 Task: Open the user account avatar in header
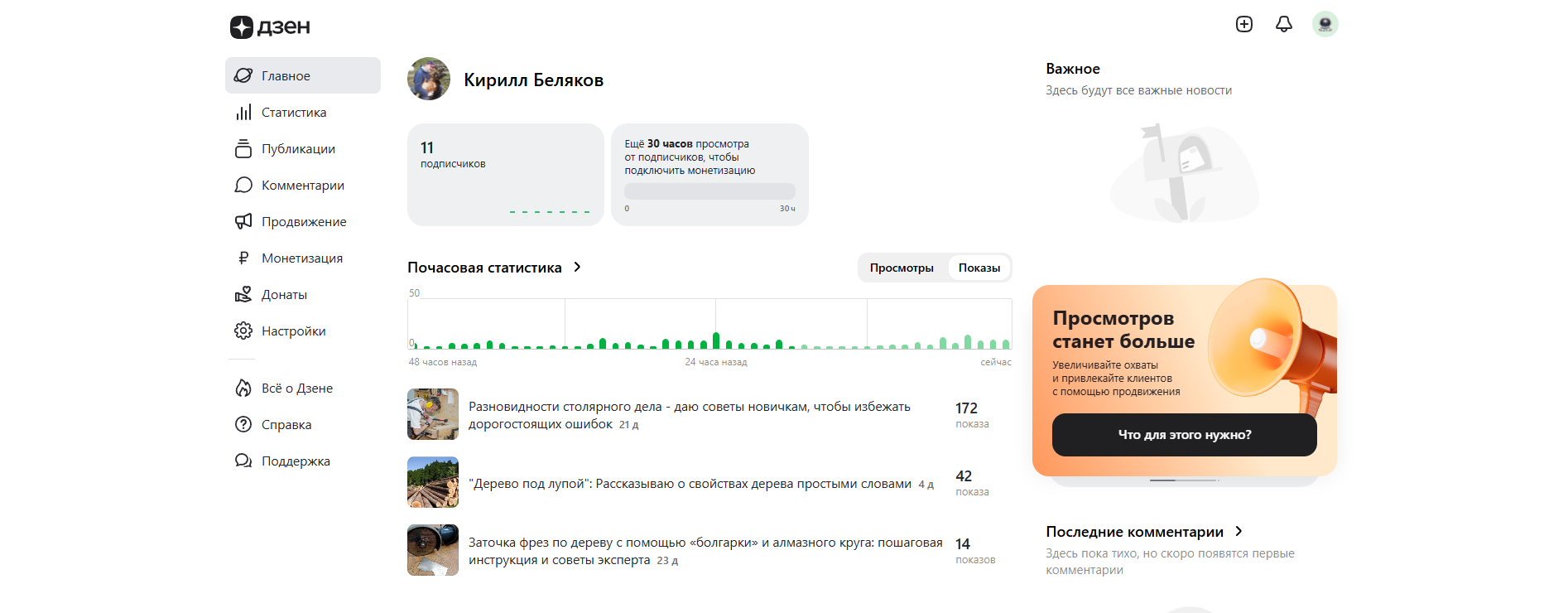pyautogui.click(x=1325, y=24)
